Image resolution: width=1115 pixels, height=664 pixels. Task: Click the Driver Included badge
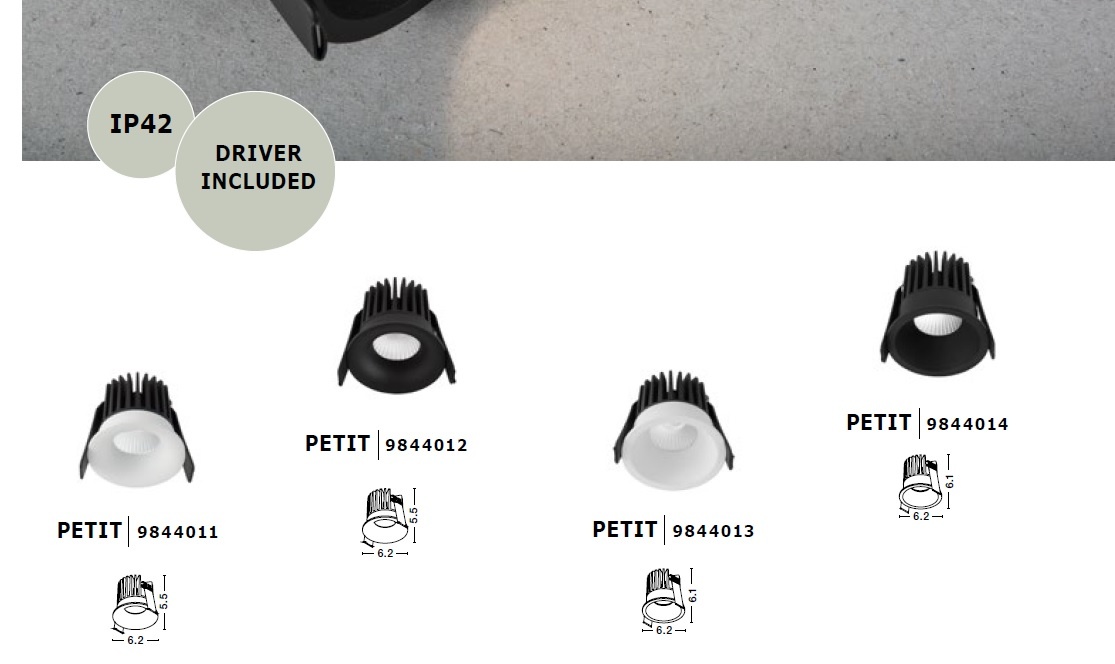click(x=255, y=171)
